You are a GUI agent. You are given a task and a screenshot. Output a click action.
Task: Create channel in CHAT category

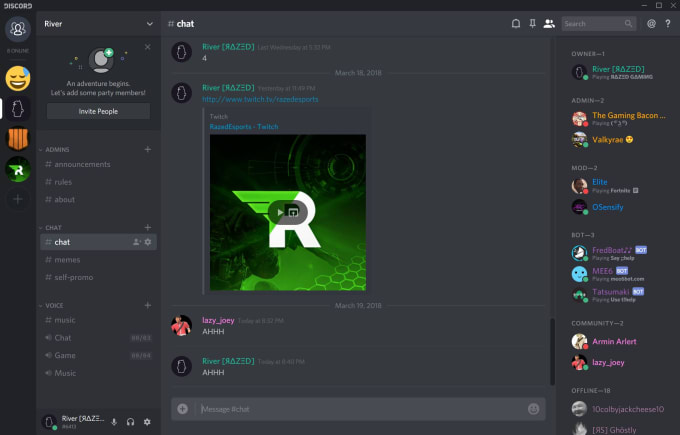coord(148,227)
